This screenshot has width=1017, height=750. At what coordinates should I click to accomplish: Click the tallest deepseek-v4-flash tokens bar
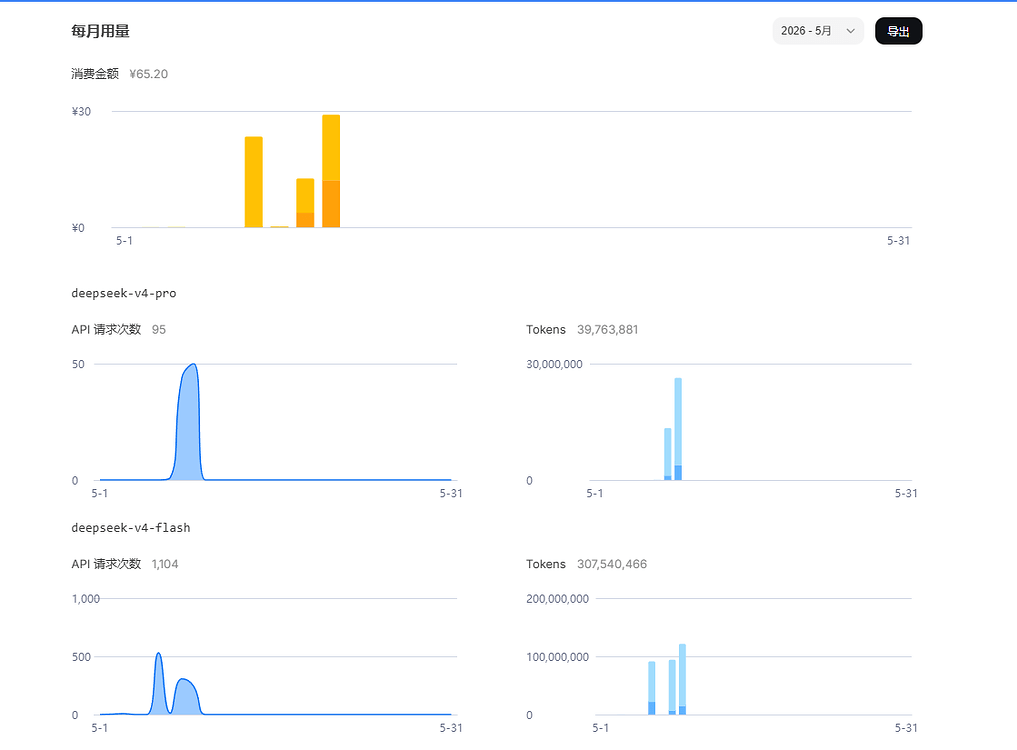tap(682, 679)
